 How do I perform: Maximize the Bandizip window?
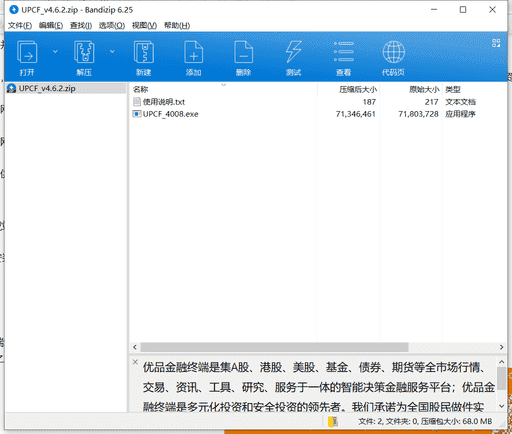463,10
